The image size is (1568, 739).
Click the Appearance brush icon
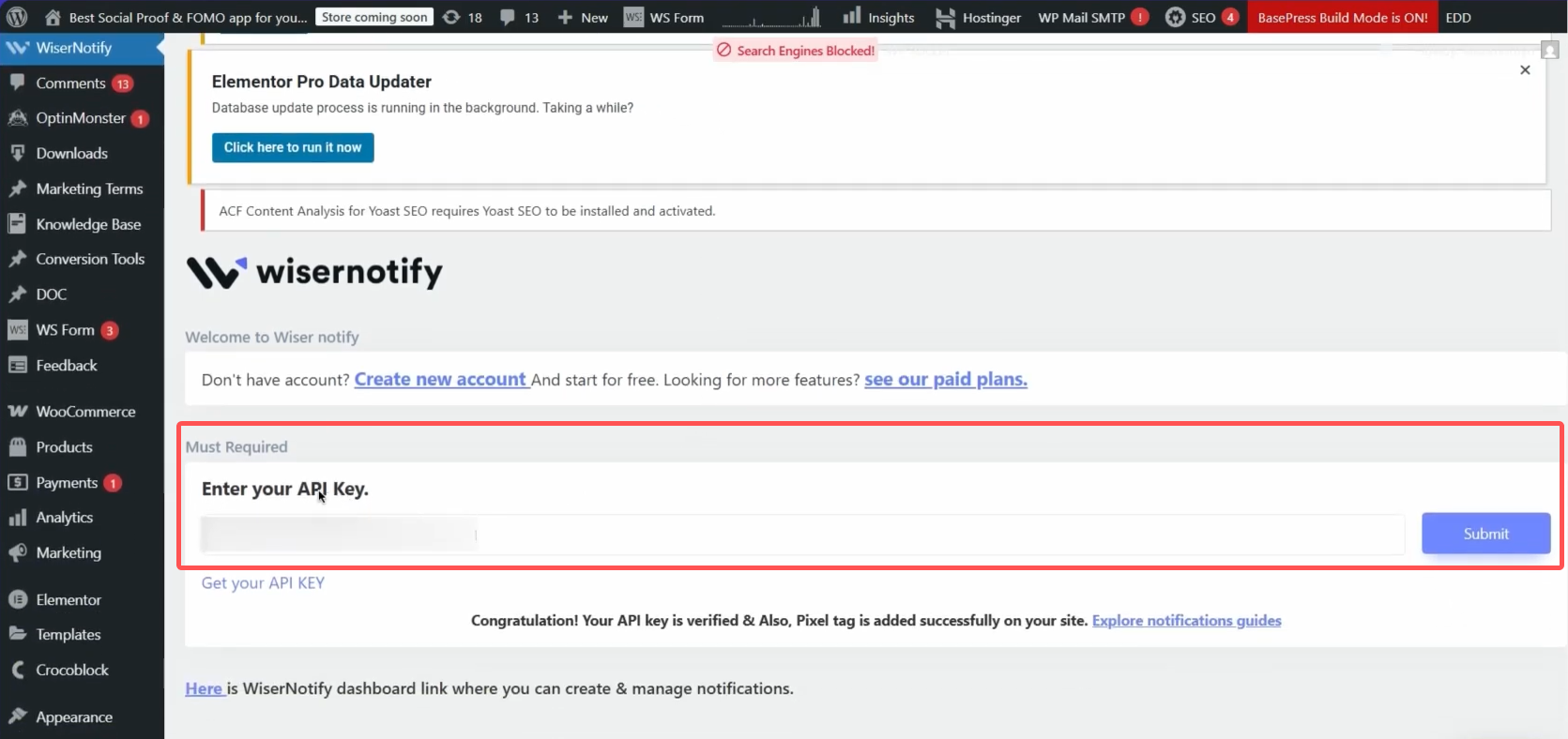pos(17,716)
